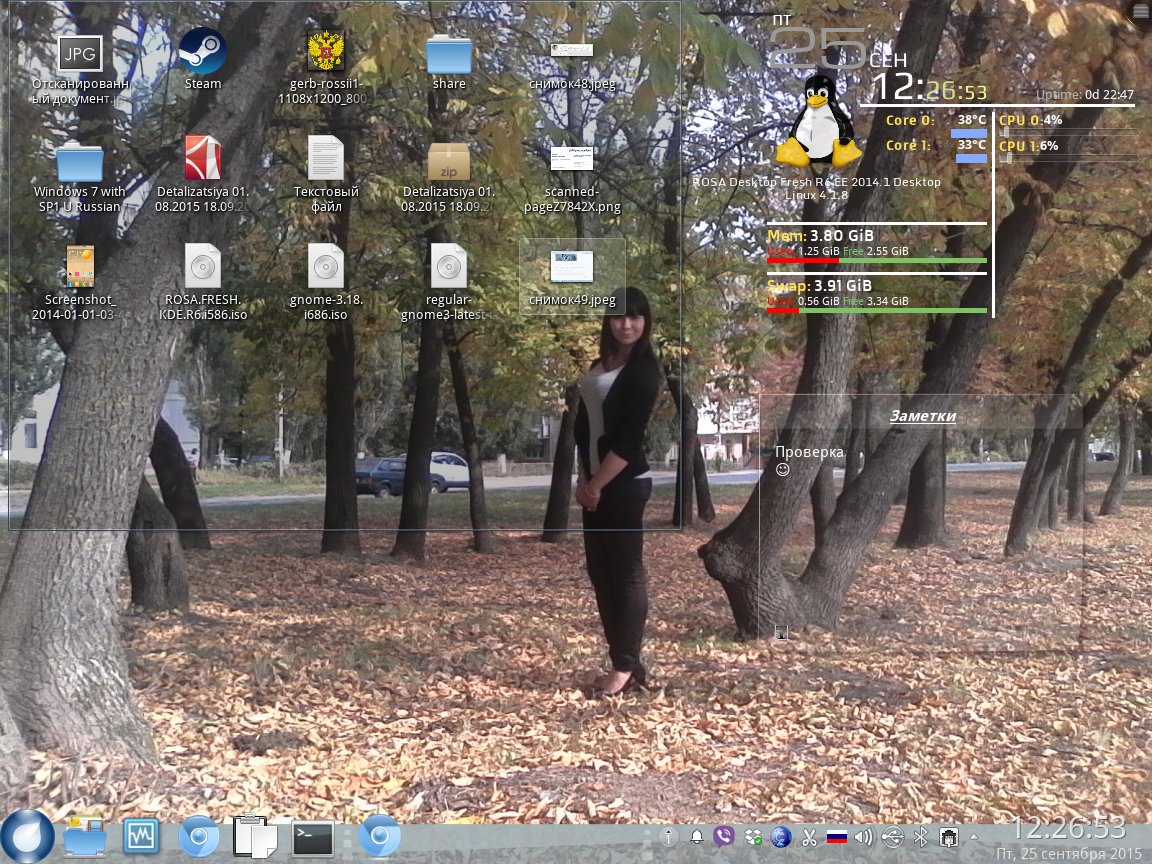The height and width of the screenshot is (864, 1152).
Task: Click the info tray icon with up arrow
Action: tap(669, 836)
